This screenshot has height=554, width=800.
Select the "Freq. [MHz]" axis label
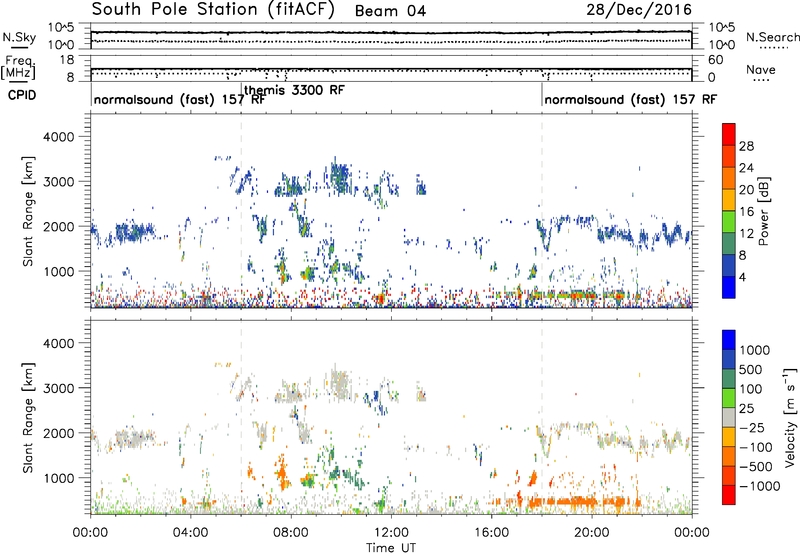coord(19,67)
